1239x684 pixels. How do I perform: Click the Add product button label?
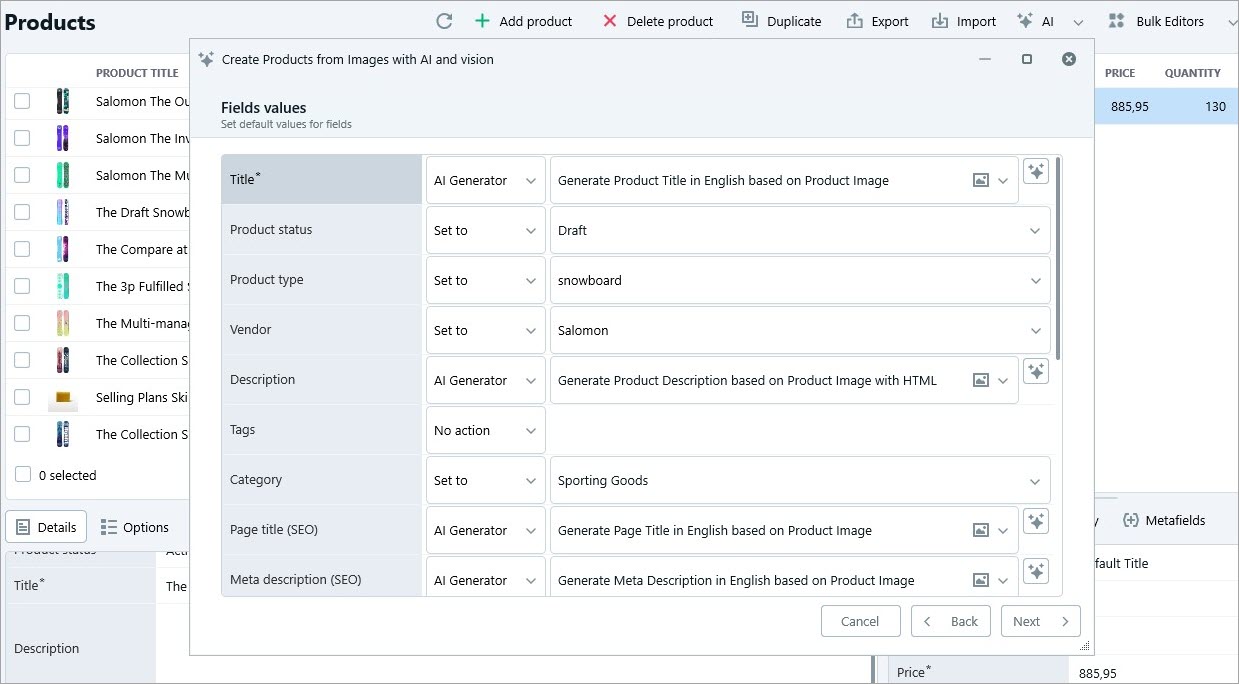tap(536, 21)
